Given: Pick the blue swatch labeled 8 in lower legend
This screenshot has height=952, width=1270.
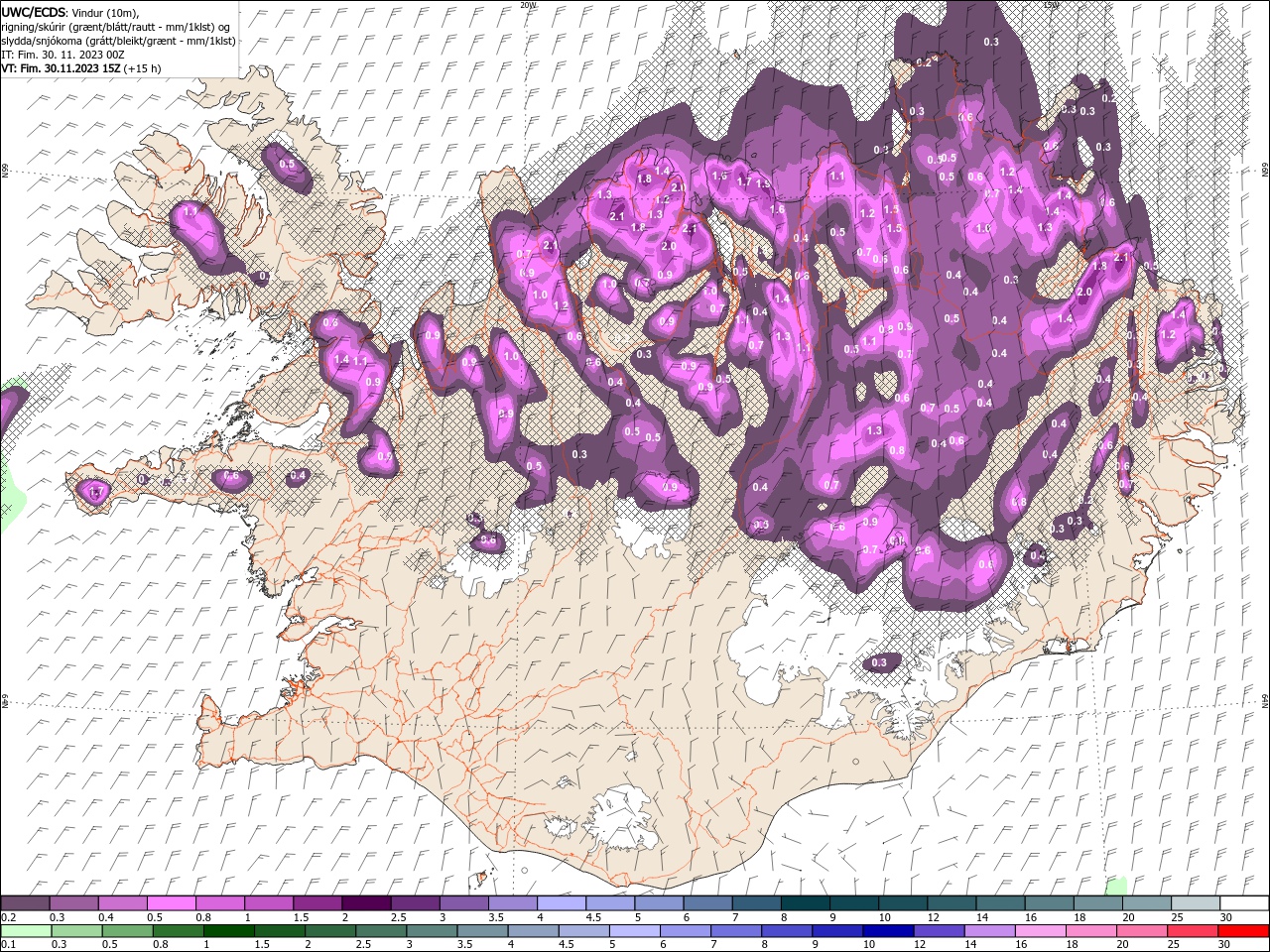Looking at the screenshot, I should tap(786, 931).
